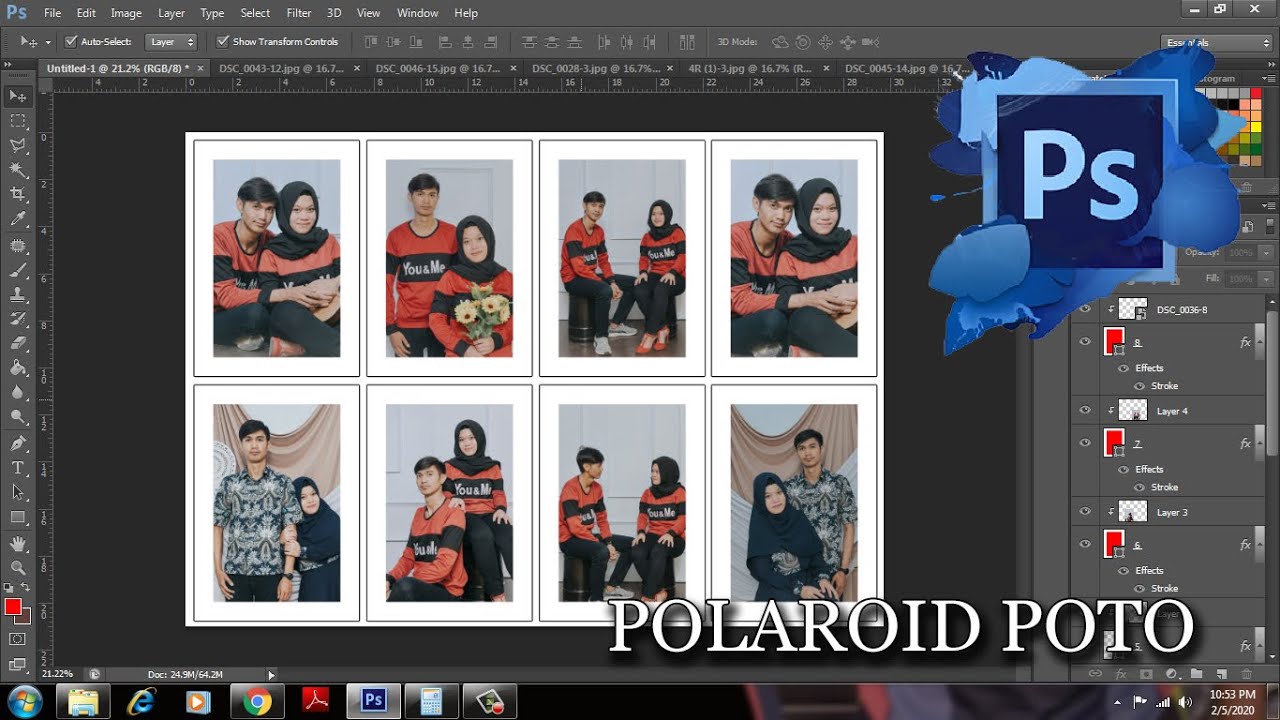The width and height of the screenshot is (1280, 720).
Task: Swap foreground and background colors
Action: 26,589
